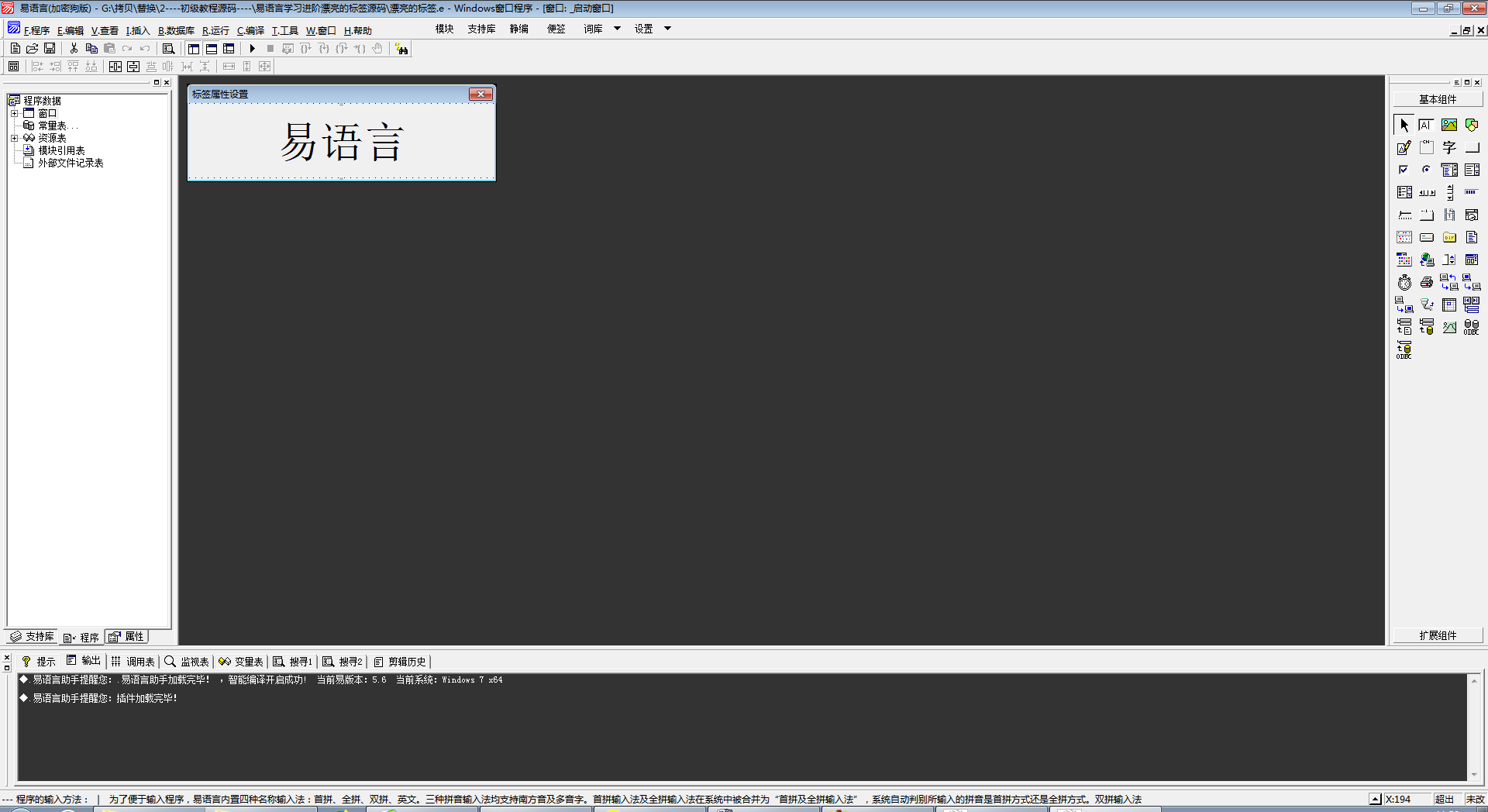Image resolution: width=1488 pixels, height=812 pixels.
Task: Expand the 窗口 tree node
Action: coord(14,113)
